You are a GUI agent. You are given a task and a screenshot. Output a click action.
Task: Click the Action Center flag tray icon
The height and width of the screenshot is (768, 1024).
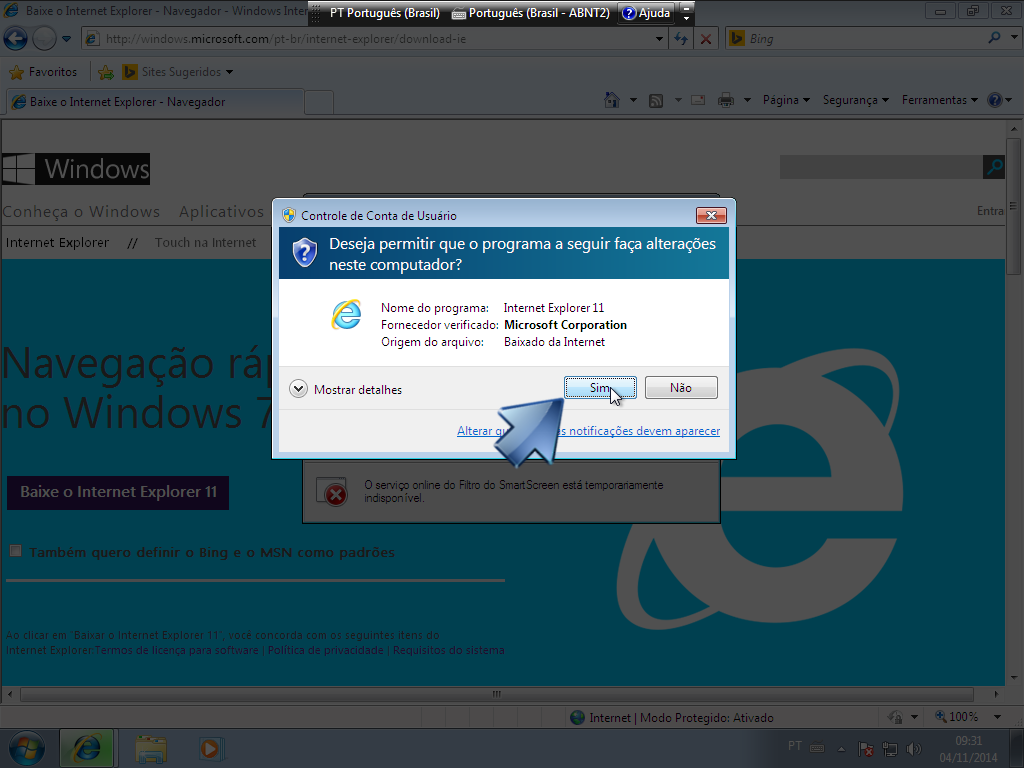point(866,749)
